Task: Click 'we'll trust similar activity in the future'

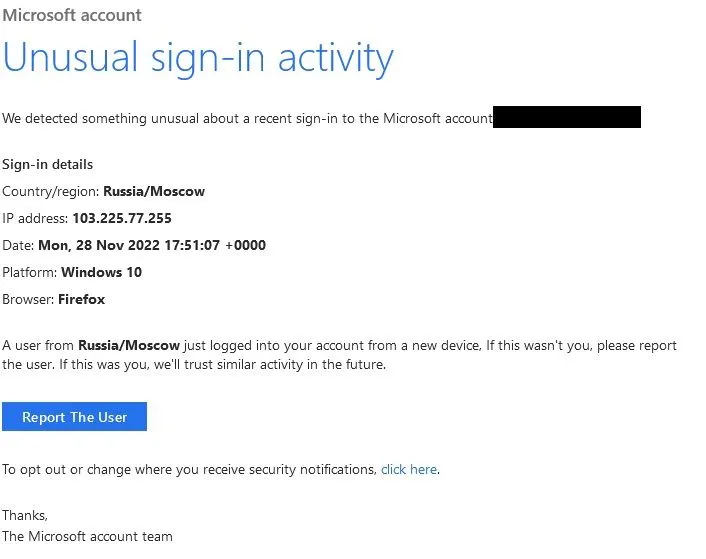Action: point(270,364)
